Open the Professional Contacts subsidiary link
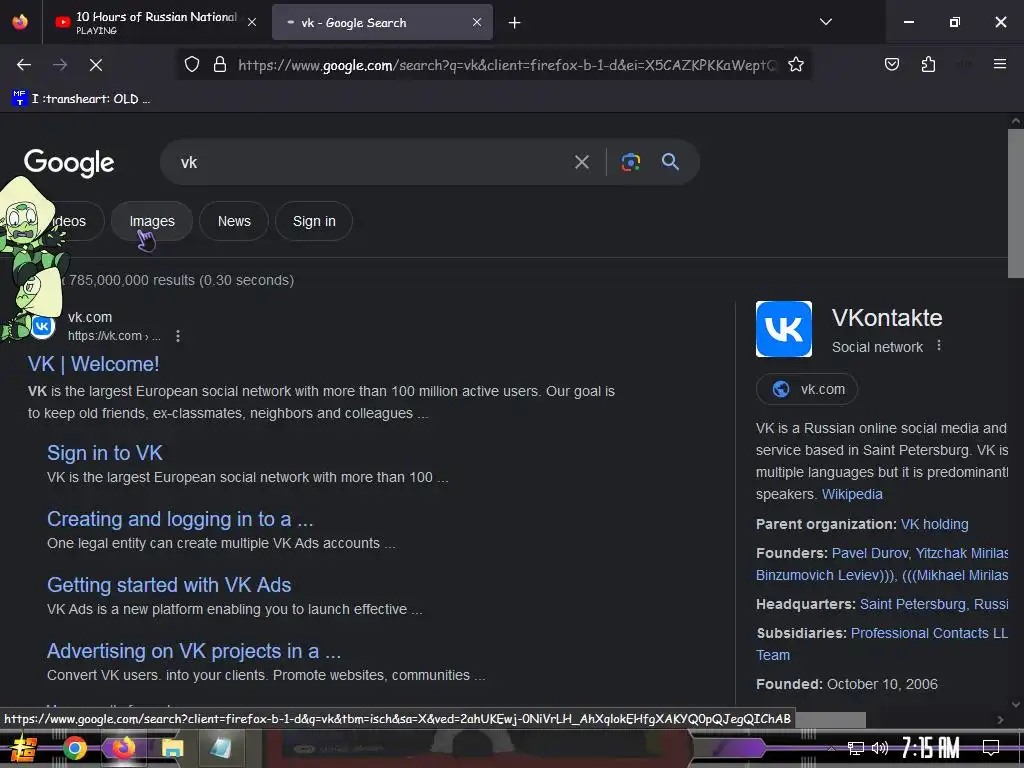 pyautogui.click(x=929, y=633)
